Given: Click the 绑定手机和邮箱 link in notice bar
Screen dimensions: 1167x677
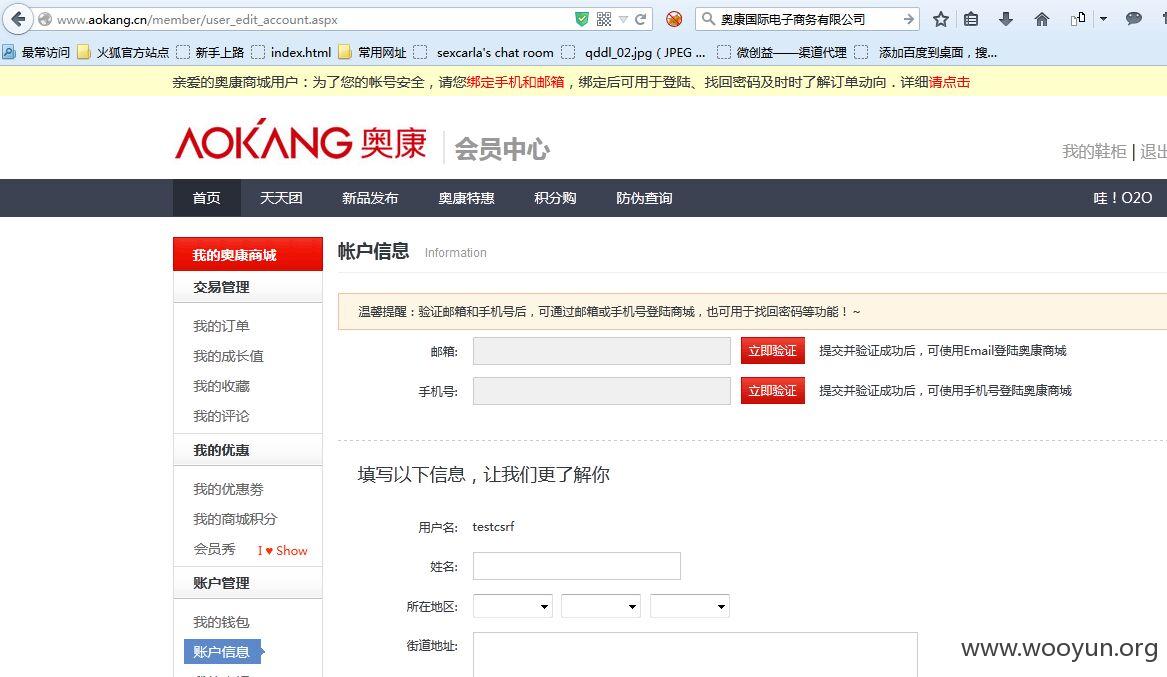Looking at the screenshot, I should (x=516, y=82).
